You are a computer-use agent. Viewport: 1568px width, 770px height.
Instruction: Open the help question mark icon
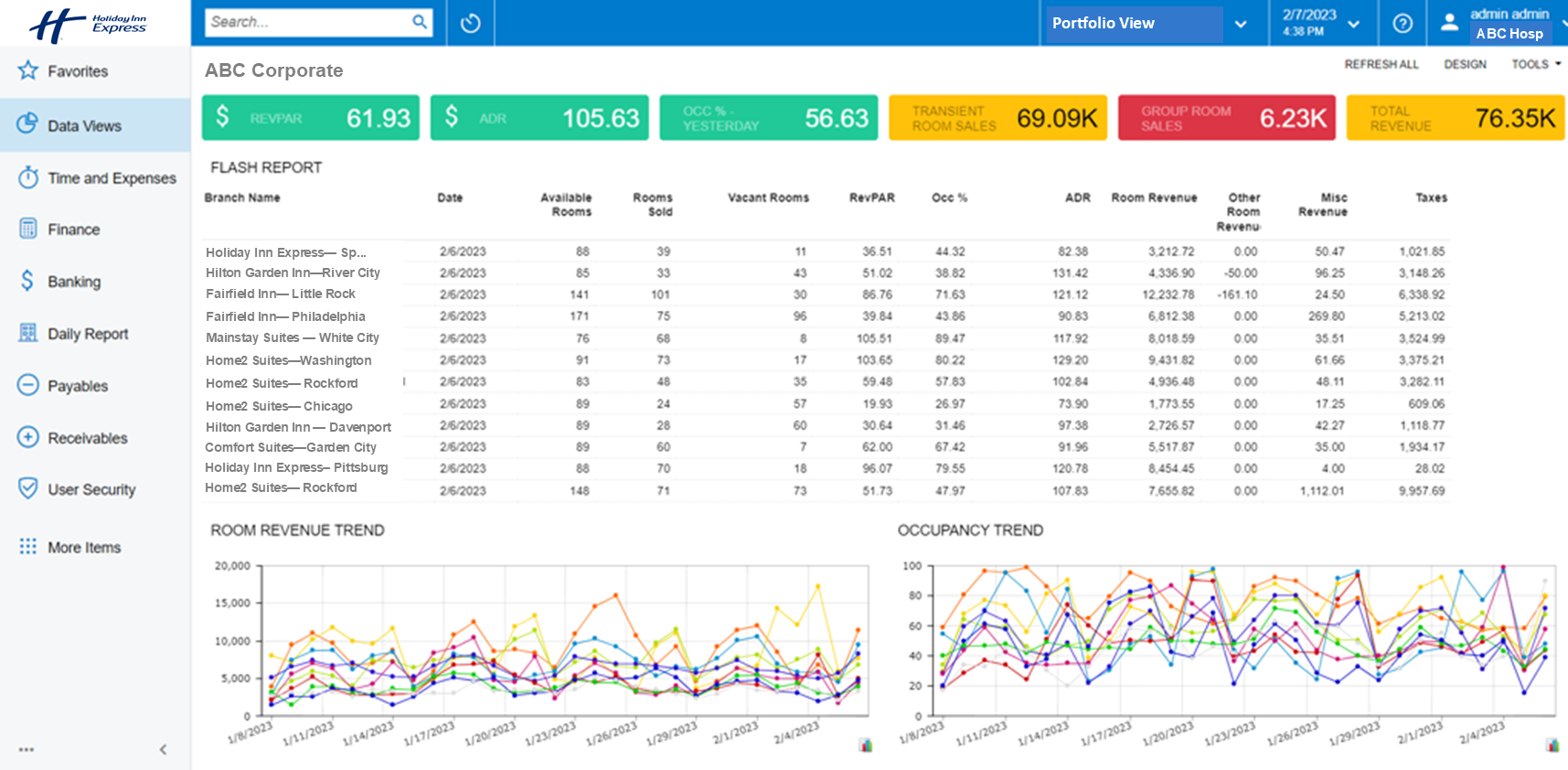1402,23
